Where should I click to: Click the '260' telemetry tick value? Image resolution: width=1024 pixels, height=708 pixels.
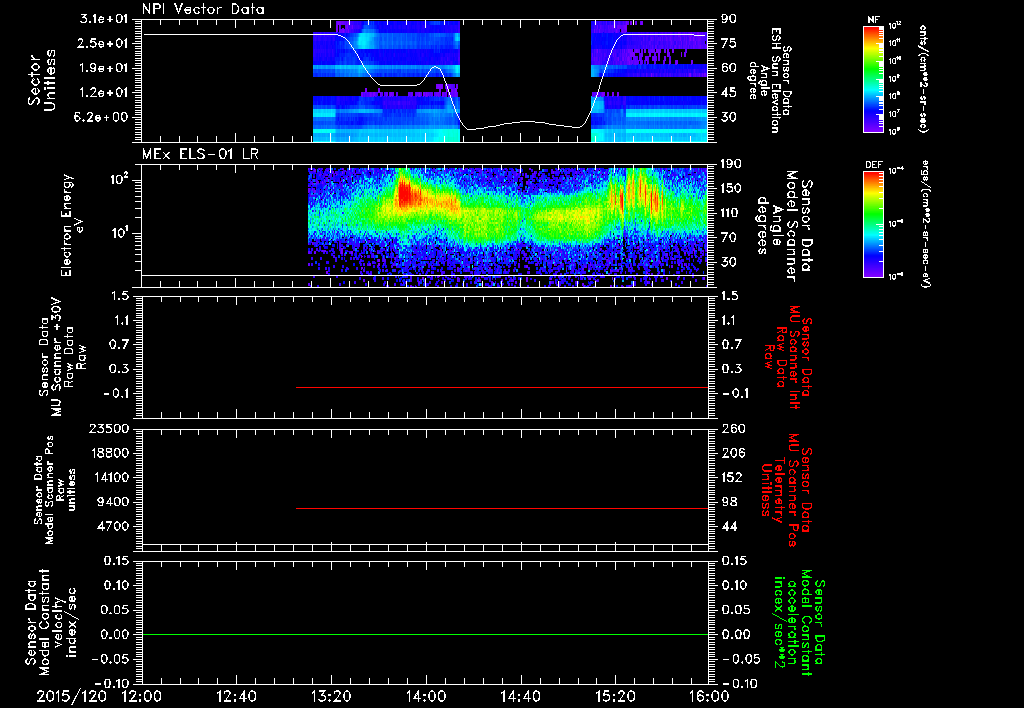733,429
